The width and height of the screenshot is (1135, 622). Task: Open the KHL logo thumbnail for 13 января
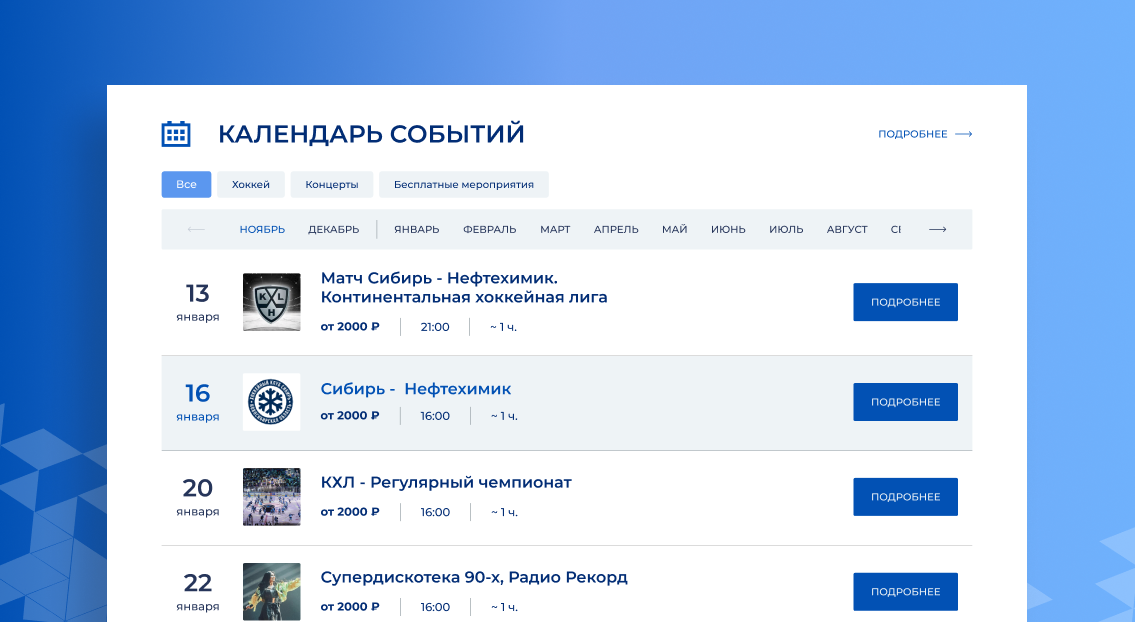click(x=271, y=302)
